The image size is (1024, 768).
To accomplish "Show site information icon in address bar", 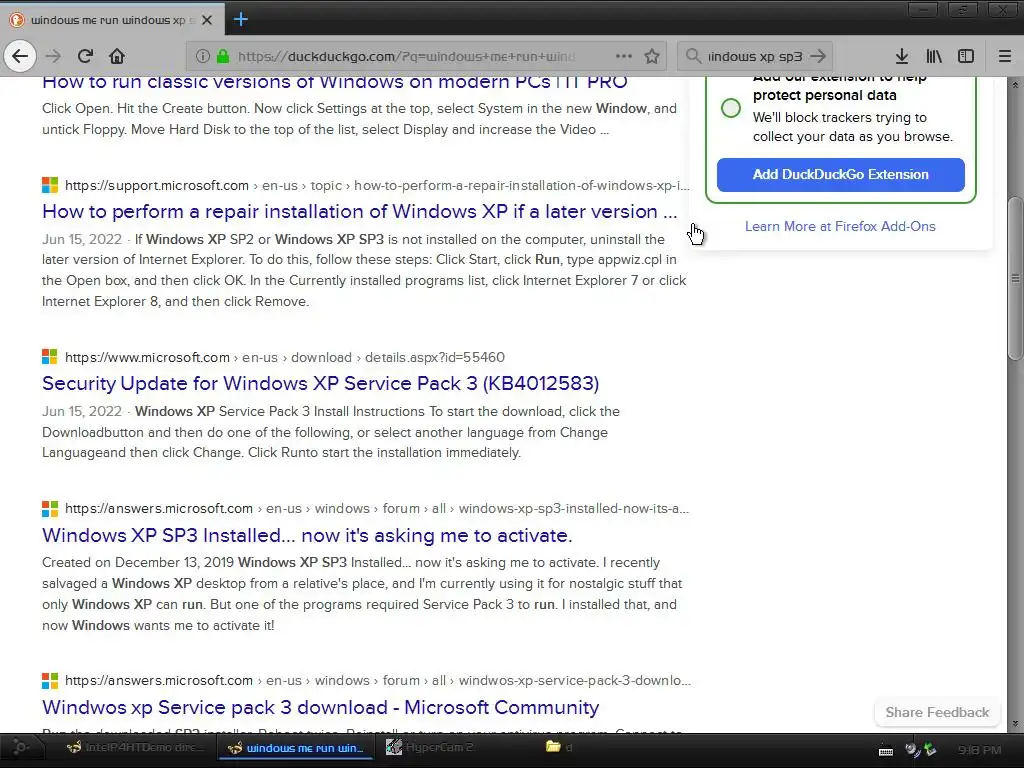I will pyautogui.click(x=203, y=56).
